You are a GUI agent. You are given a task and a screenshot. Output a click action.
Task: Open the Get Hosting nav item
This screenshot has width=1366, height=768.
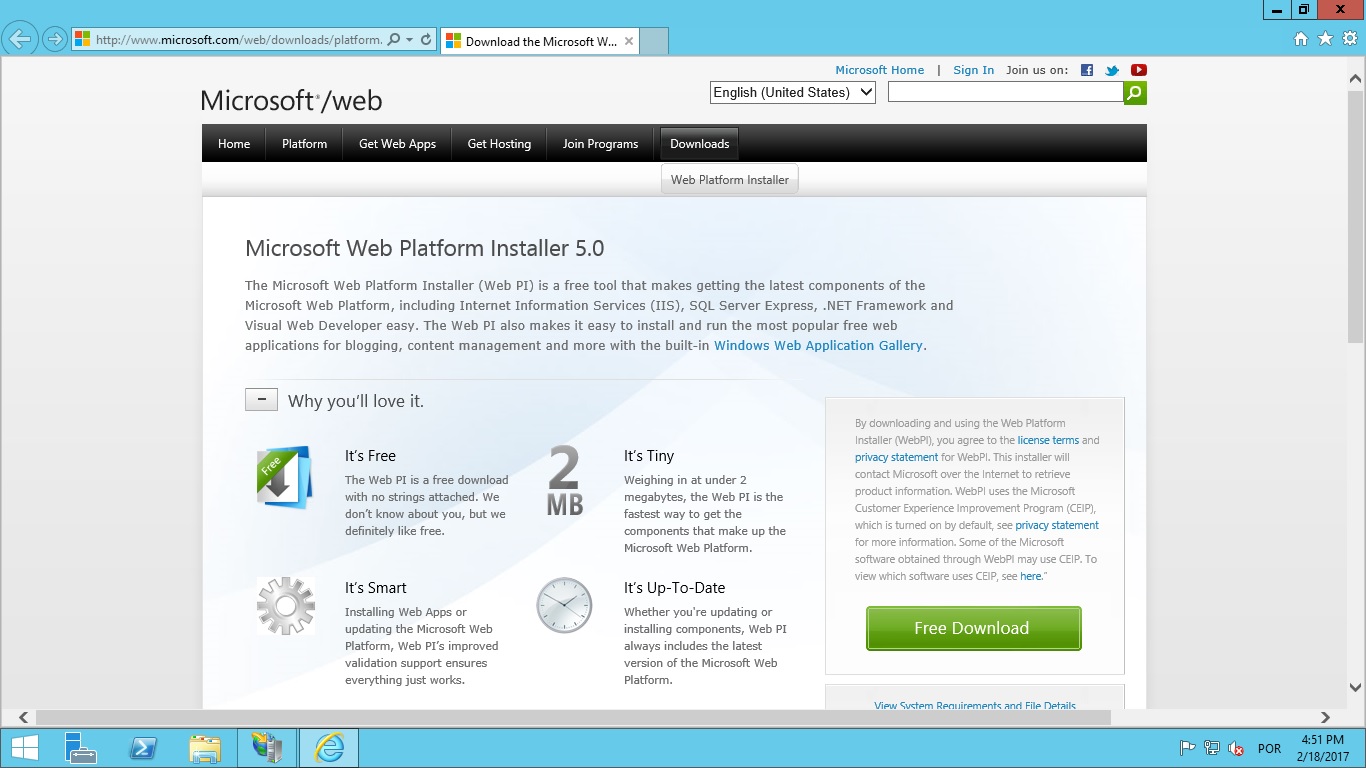[x=499, y=144]
